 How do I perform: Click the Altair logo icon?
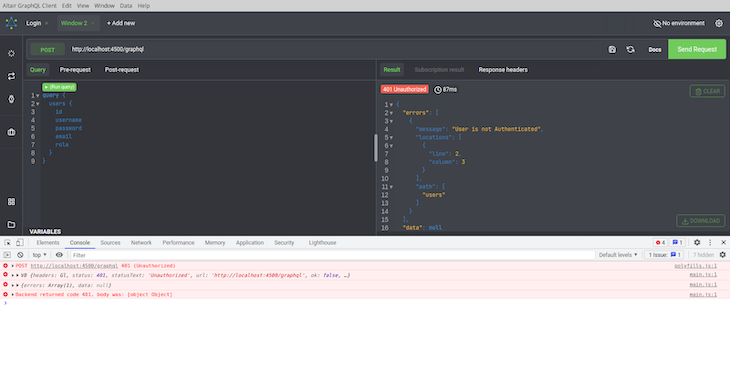tap(11, 23)
